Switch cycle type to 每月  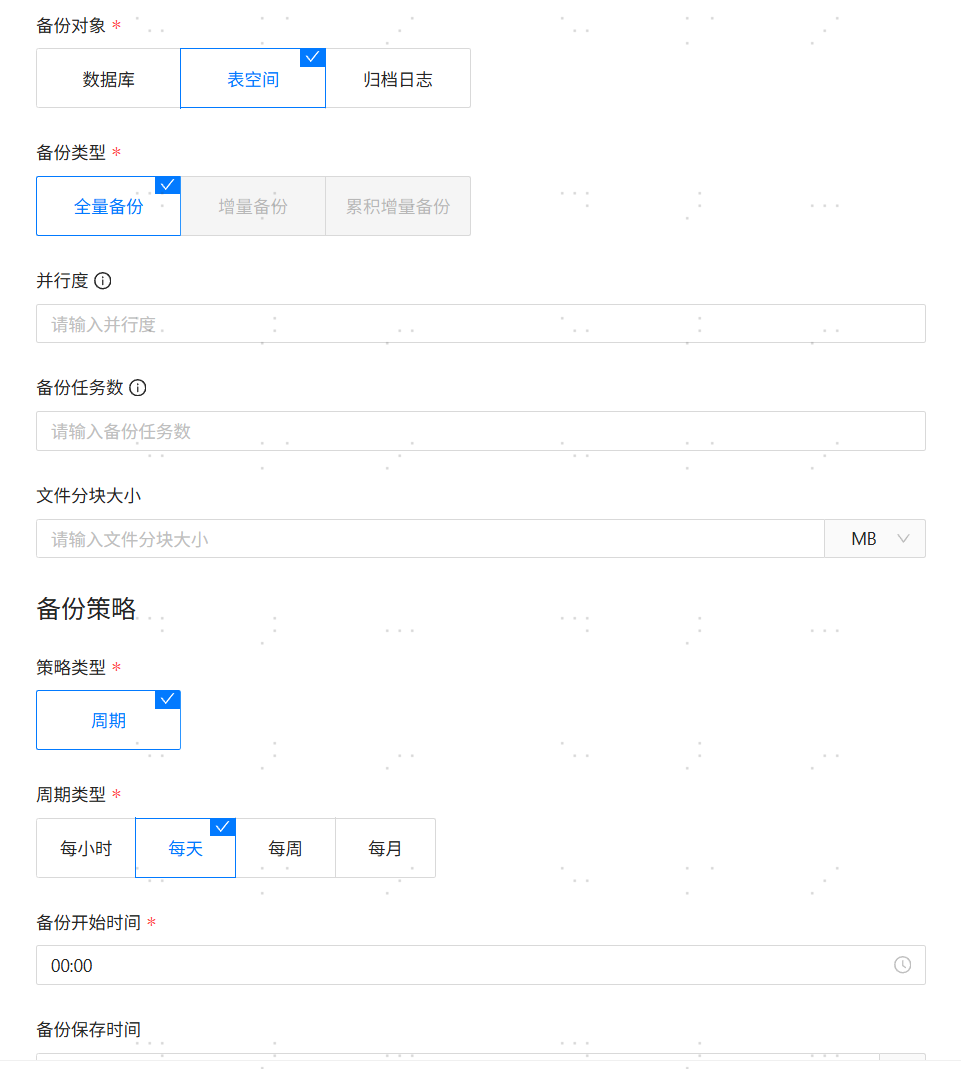click(x=385, y=848)
